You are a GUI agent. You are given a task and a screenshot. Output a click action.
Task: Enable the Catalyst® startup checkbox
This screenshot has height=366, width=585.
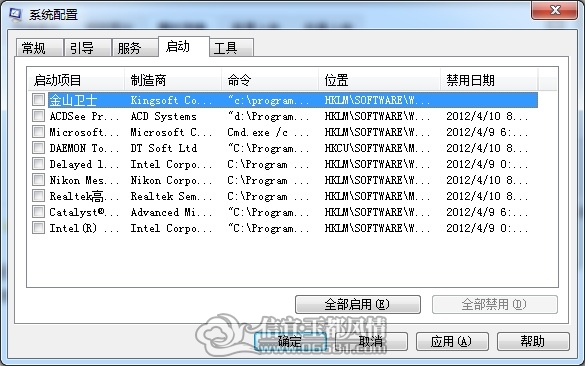click(38, 212)
